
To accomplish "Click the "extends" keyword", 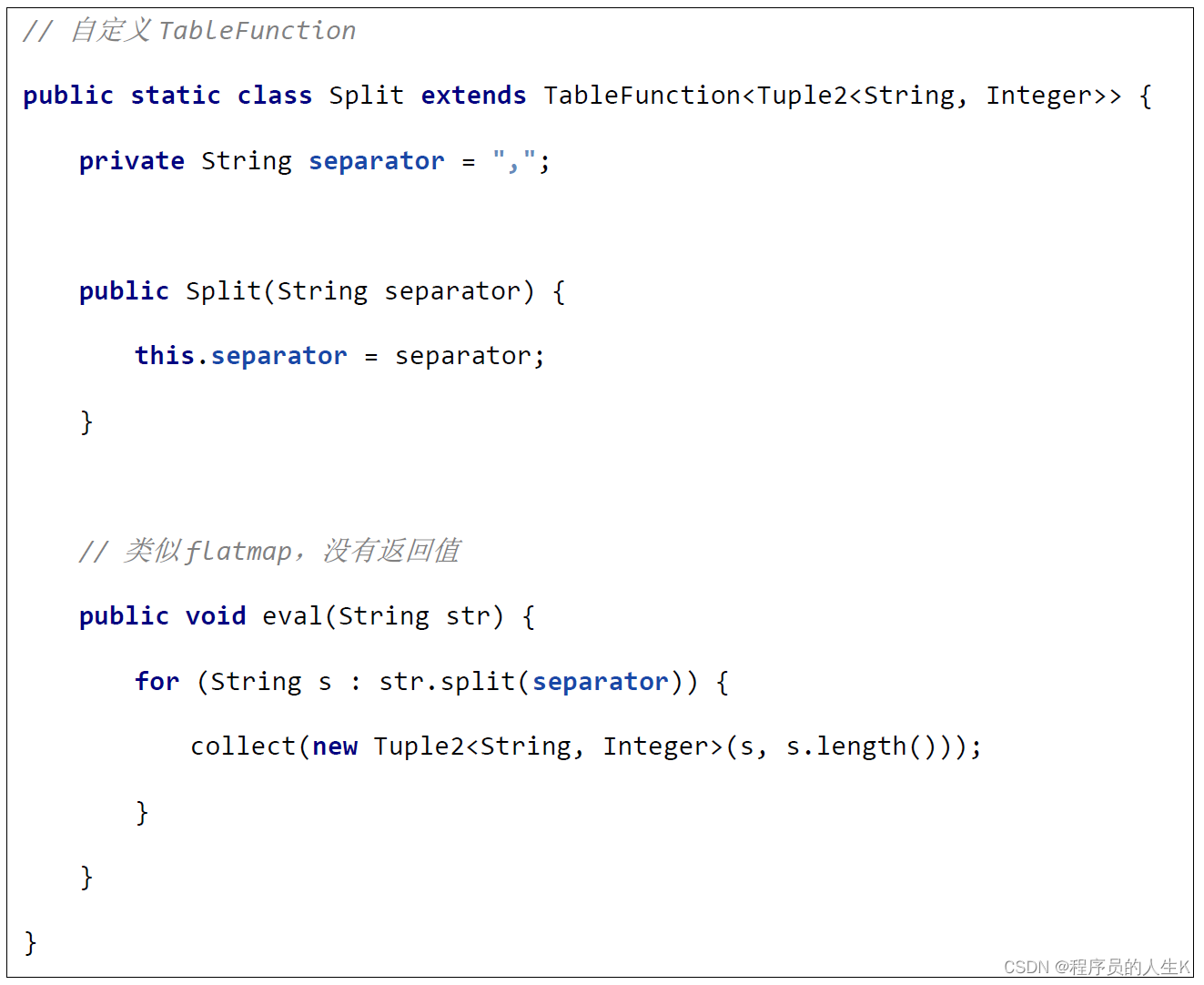I will (x=473, y=96).
